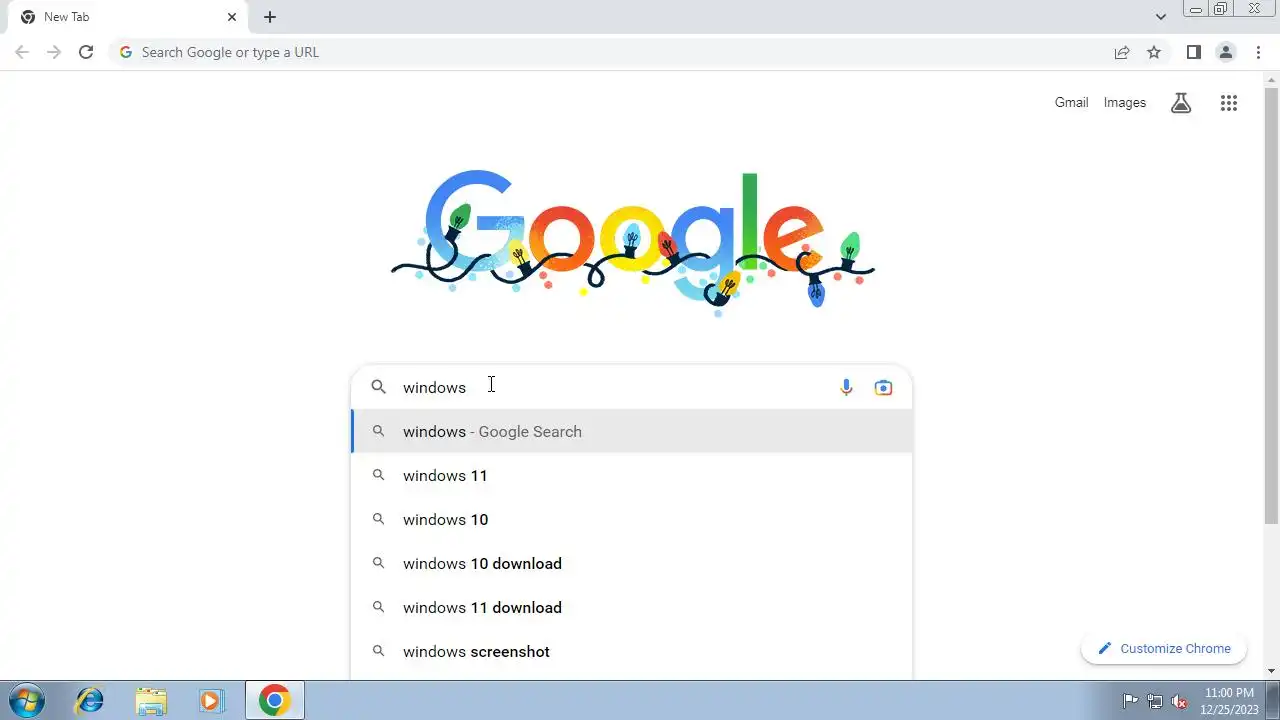The height and width of the screenshot is (720, 1280).
Task: Start voice search with microphone icon
Action: 846,387
